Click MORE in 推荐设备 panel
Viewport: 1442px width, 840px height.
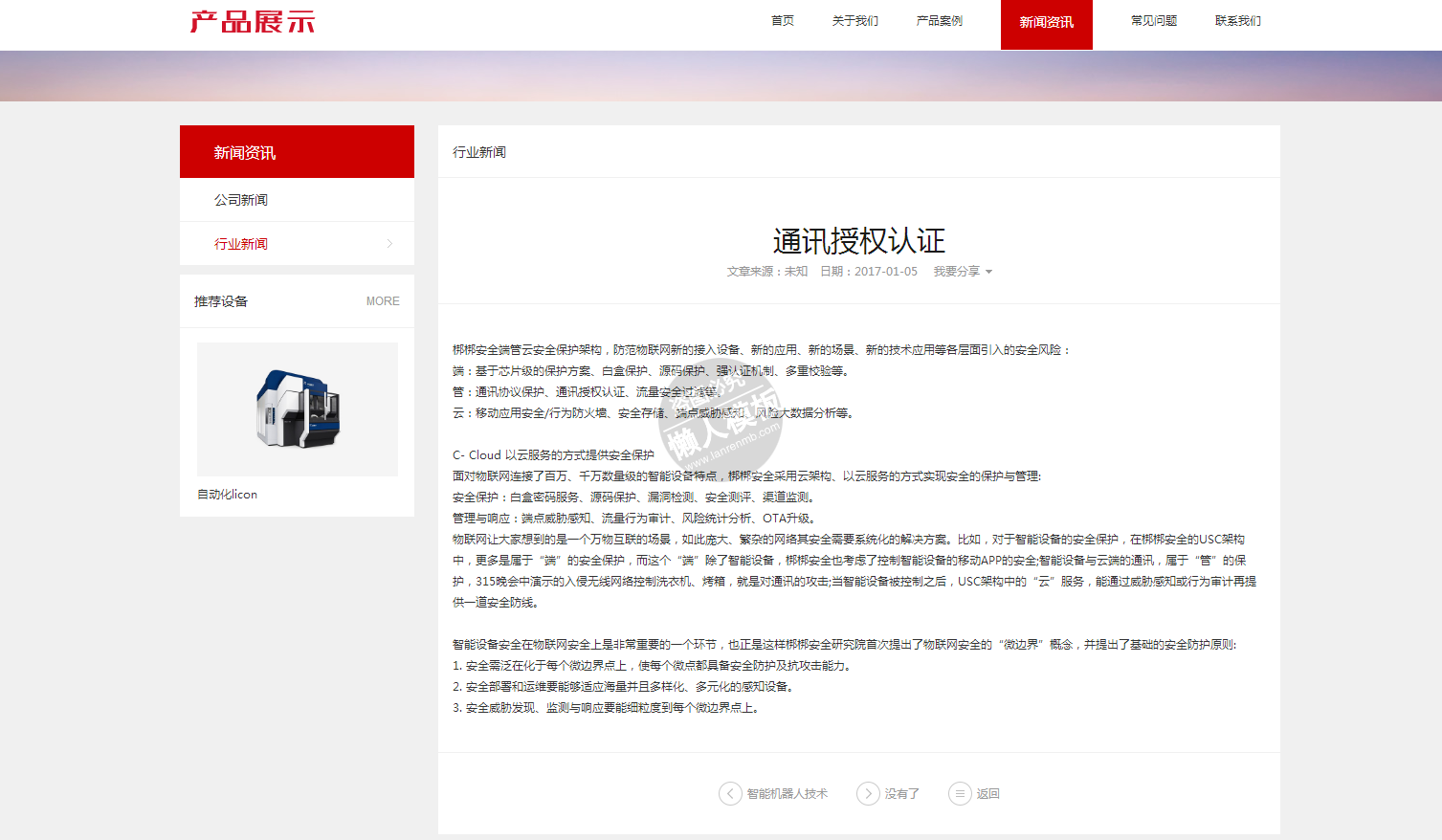click(383, 301)
